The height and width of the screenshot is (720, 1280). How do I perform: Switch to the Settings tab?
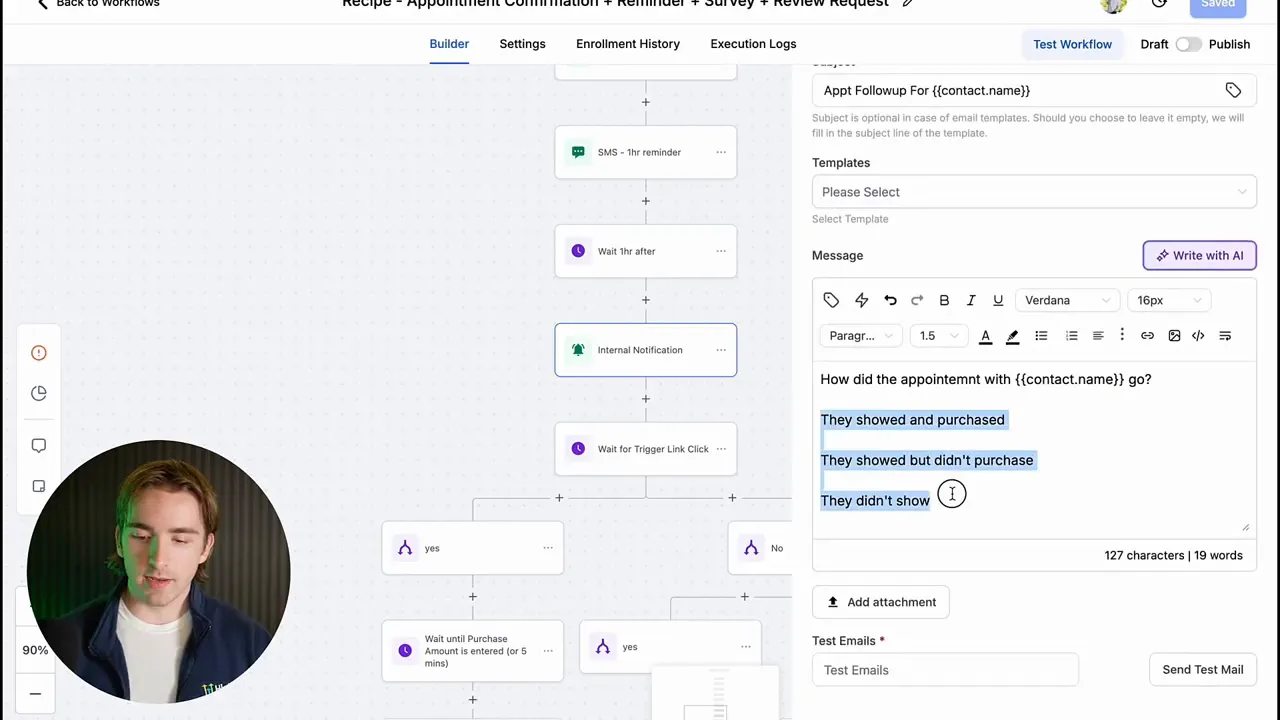point(522,43)
